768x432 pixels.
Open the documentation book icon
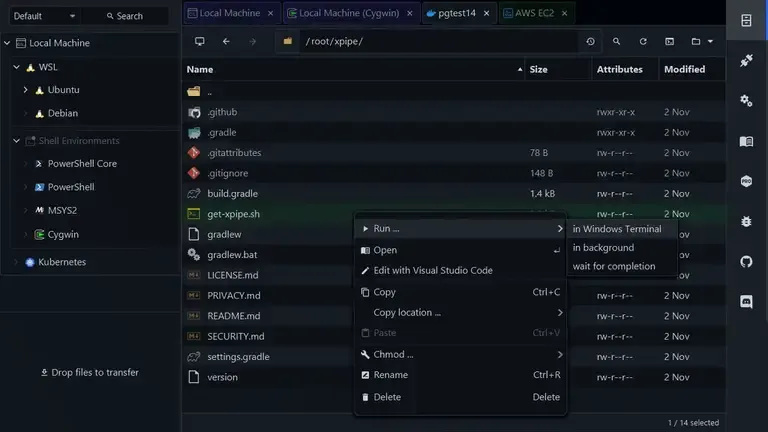746,141
